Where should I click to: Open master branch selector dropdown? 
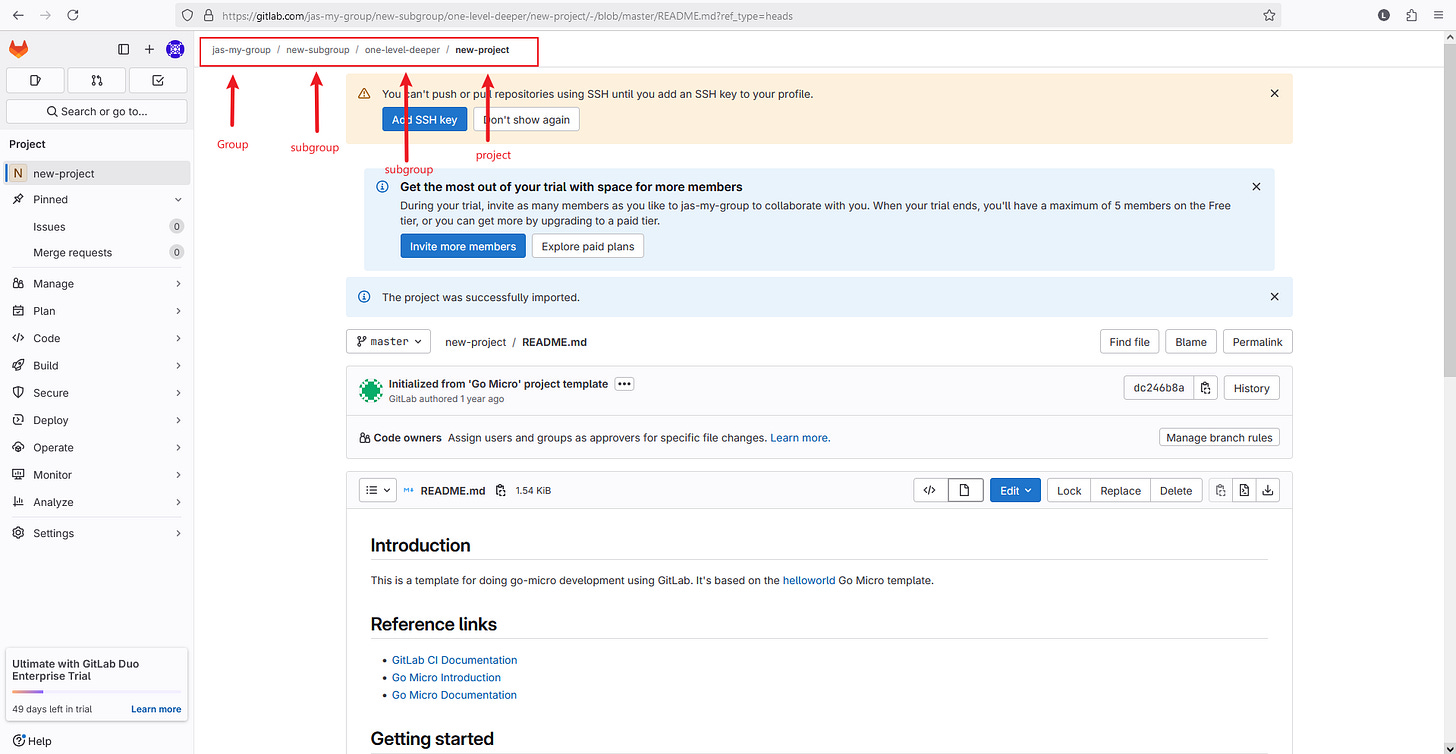click(x=389, y=341)
